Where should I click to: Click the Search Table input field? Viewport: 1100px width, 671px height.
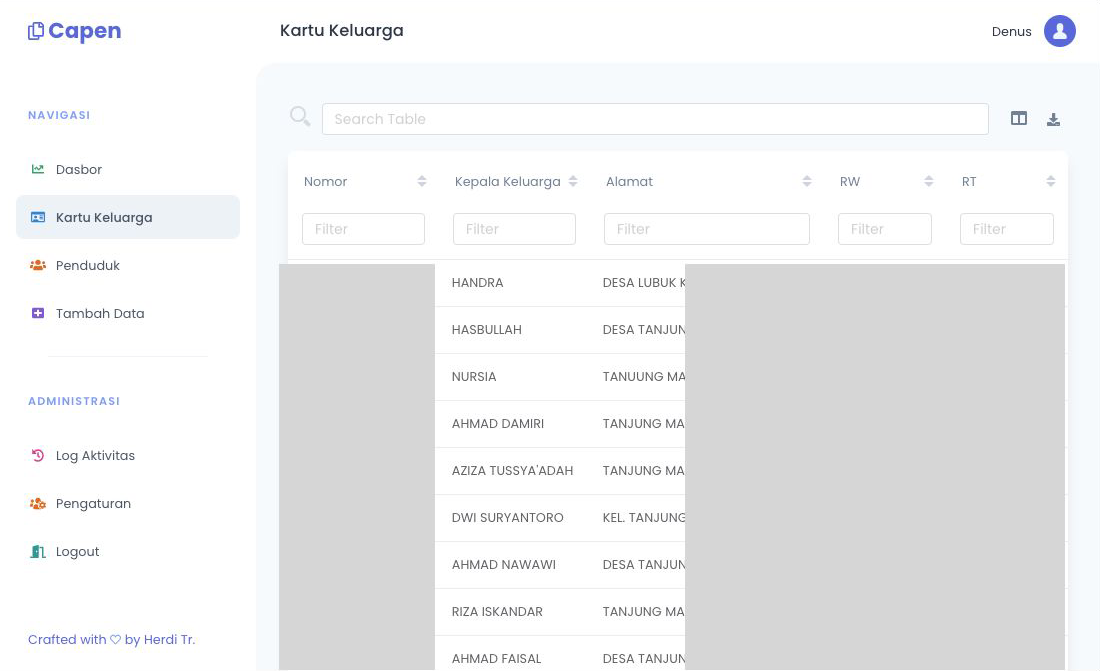pos(655,119)
